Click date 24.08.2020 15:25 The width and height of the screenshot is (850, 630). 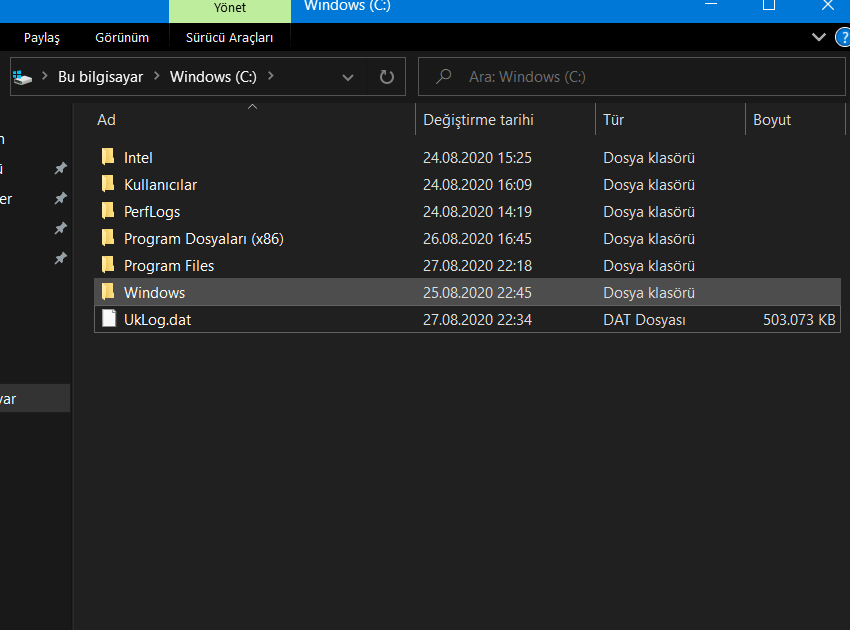pos(477,158)
